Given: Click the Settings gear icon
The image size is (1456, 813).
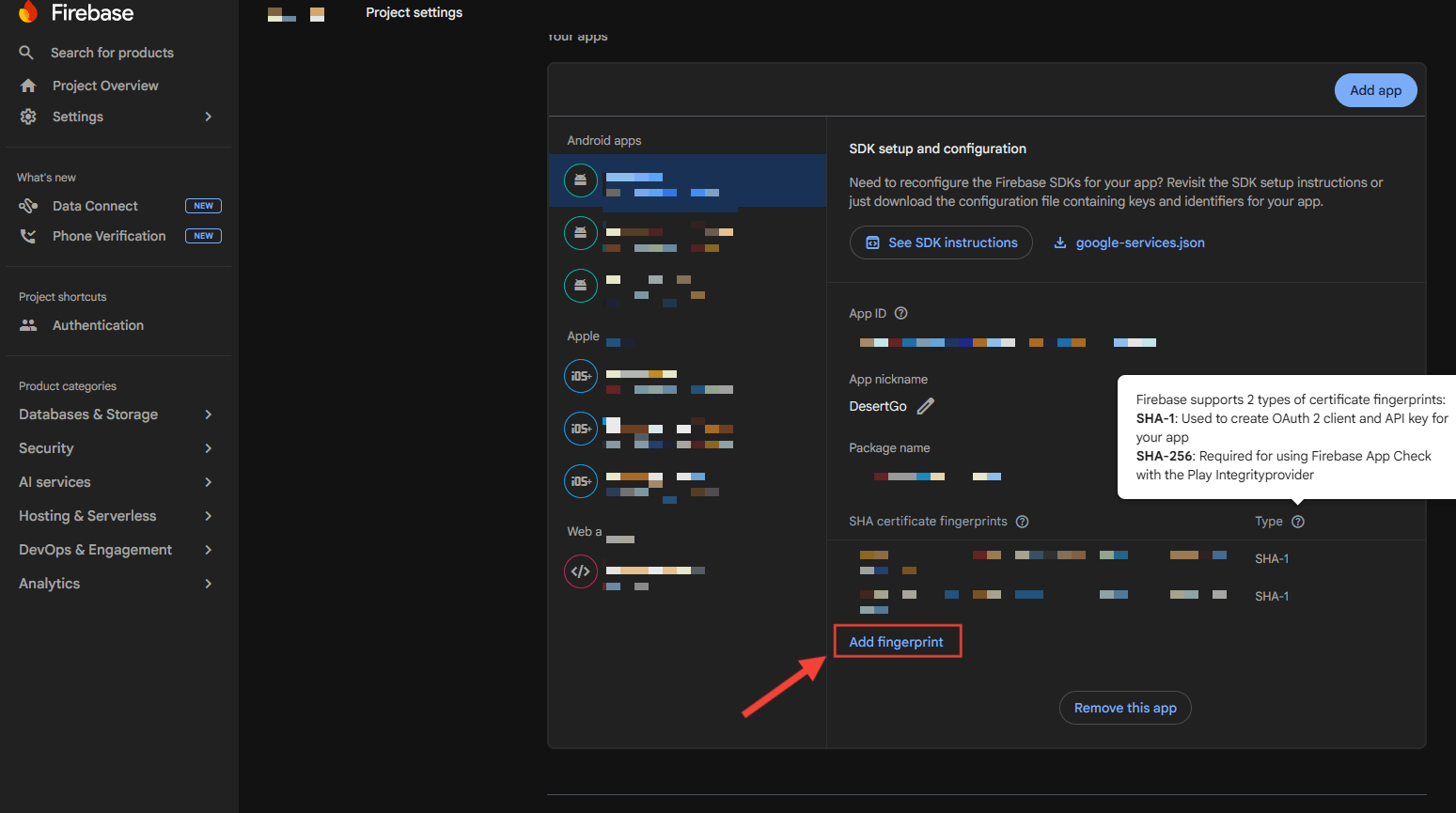Looking at the screenshot, I should pos(28,117).
